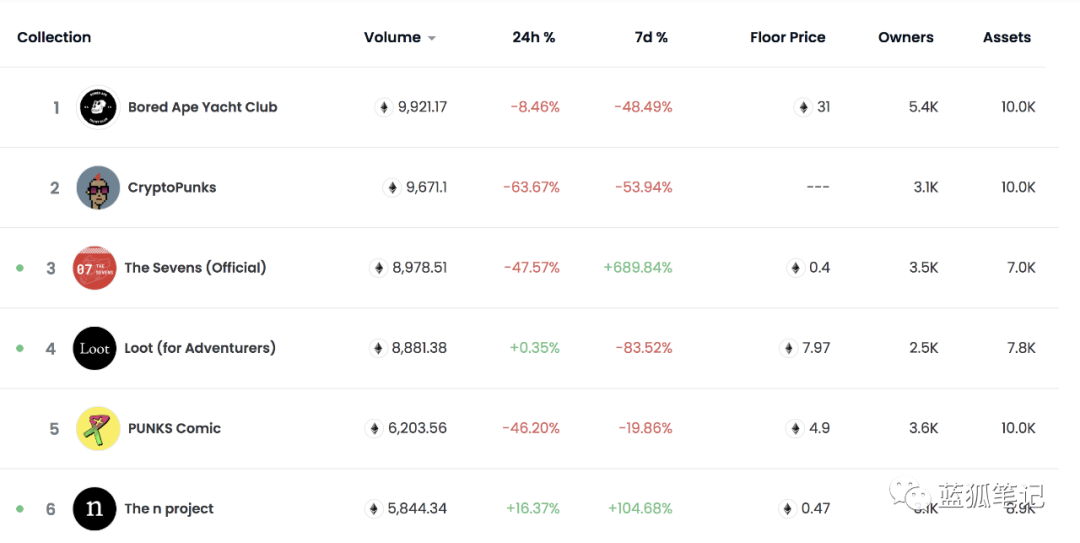Screen dimensions: 1080x543
Task: Sort by Floor Price column header
Action: pos(787,37)
